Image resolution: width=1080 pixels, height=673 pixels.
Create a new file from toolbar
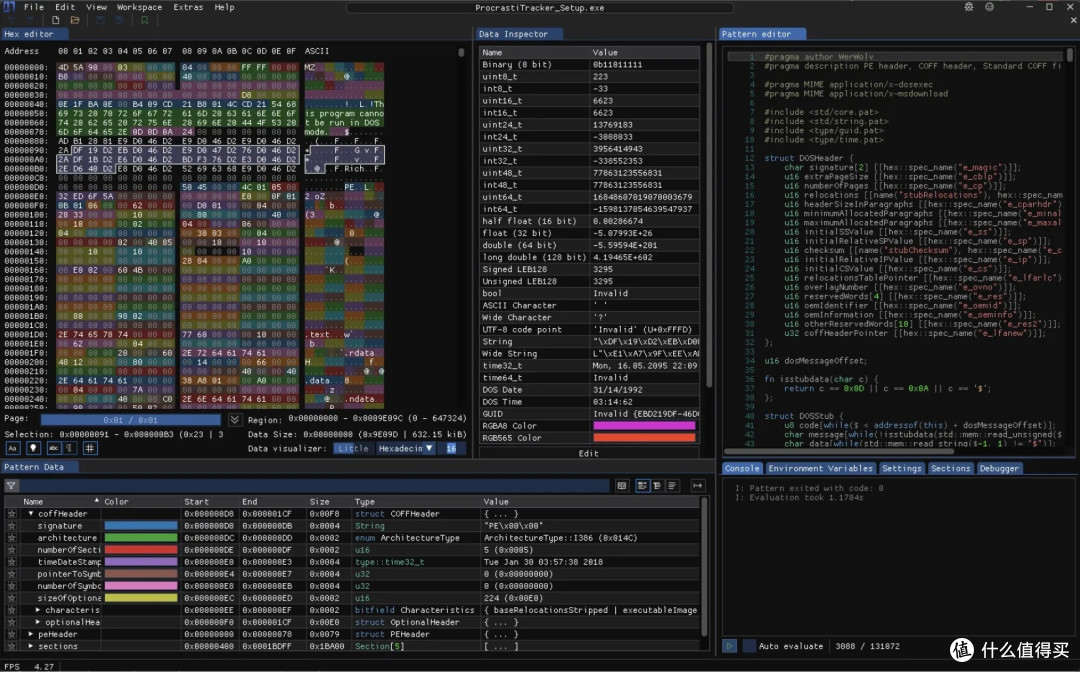tap(56, 21)
